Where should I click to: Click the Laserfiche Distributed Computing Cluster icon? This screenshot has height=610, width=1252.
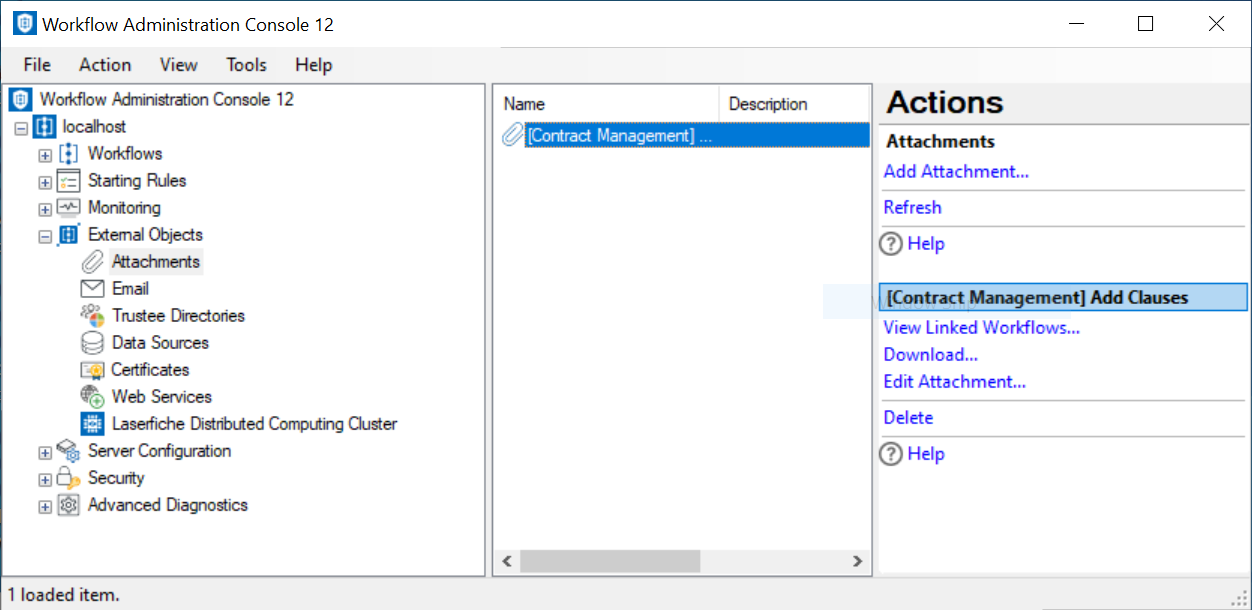92,424
